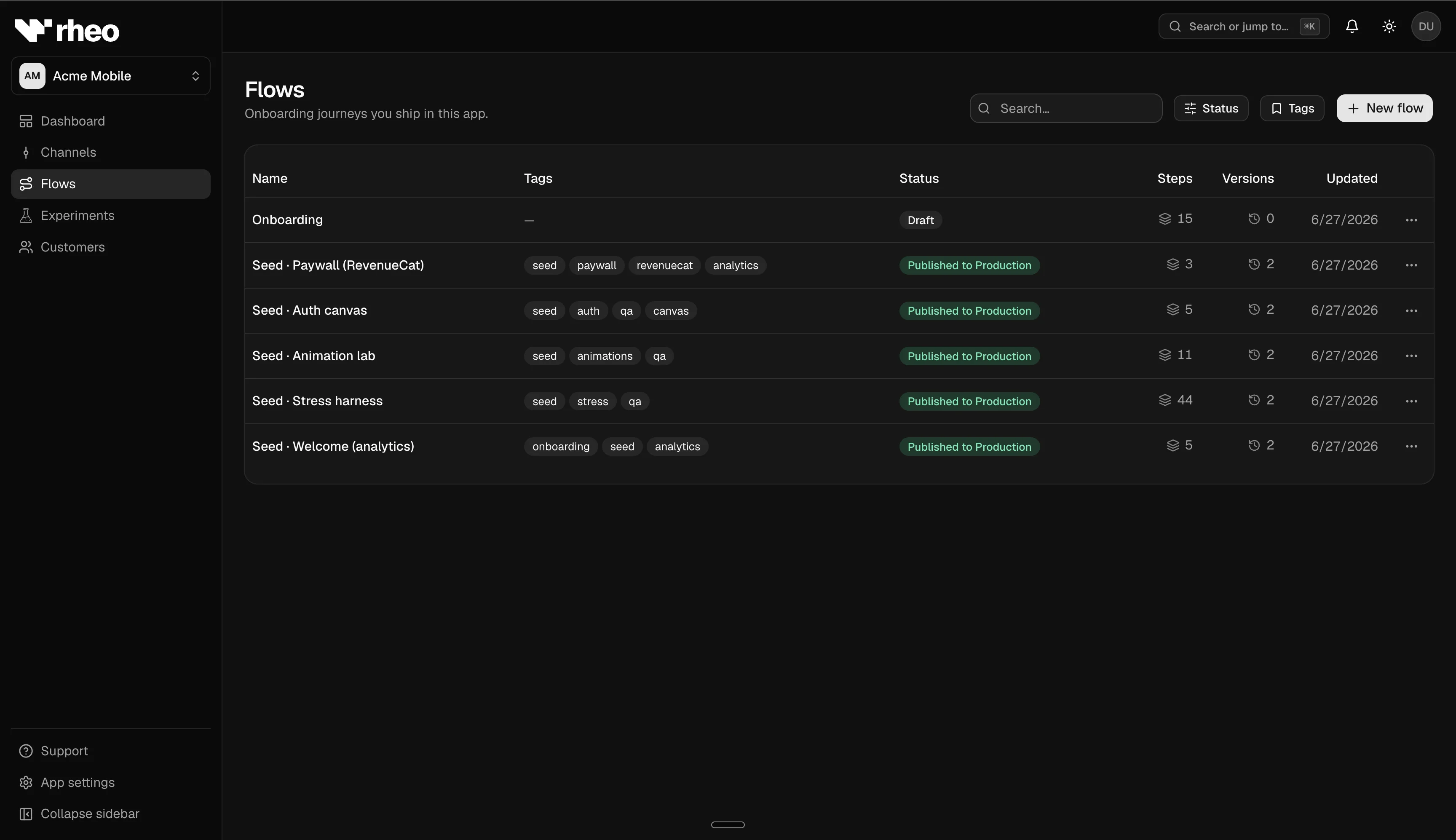
Task: Click the bottom drawer handle
Action: point(728,824)
